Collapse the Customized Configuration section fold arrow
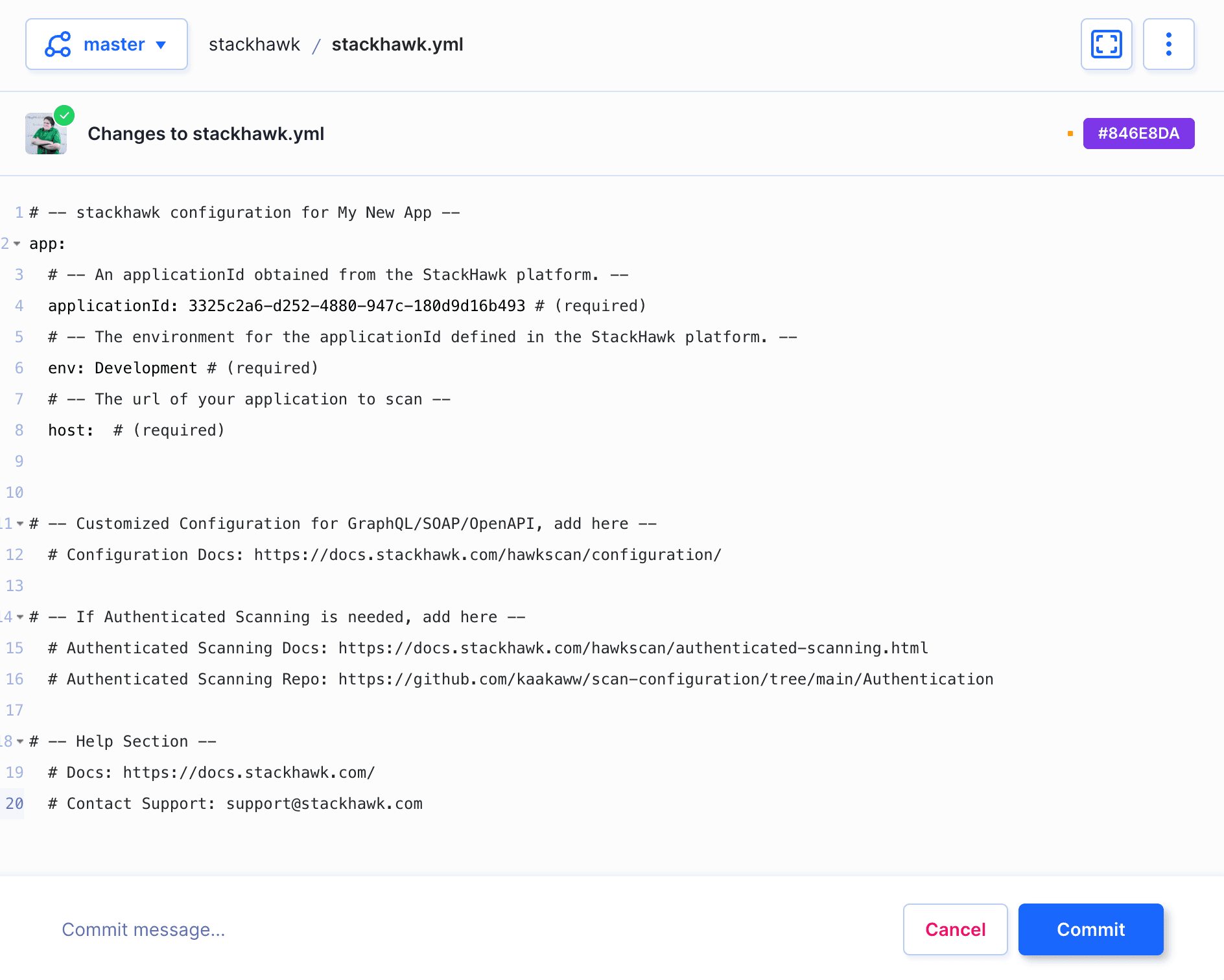The width and height of the screenshot is (1224, 980). click(x=20, y=524)
